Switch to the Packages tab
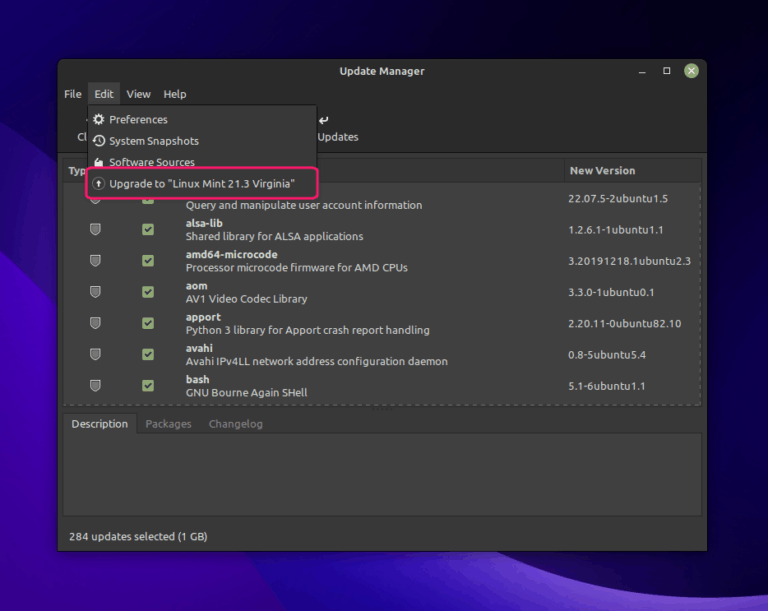The image size is (768, 611). pos(168,424)
